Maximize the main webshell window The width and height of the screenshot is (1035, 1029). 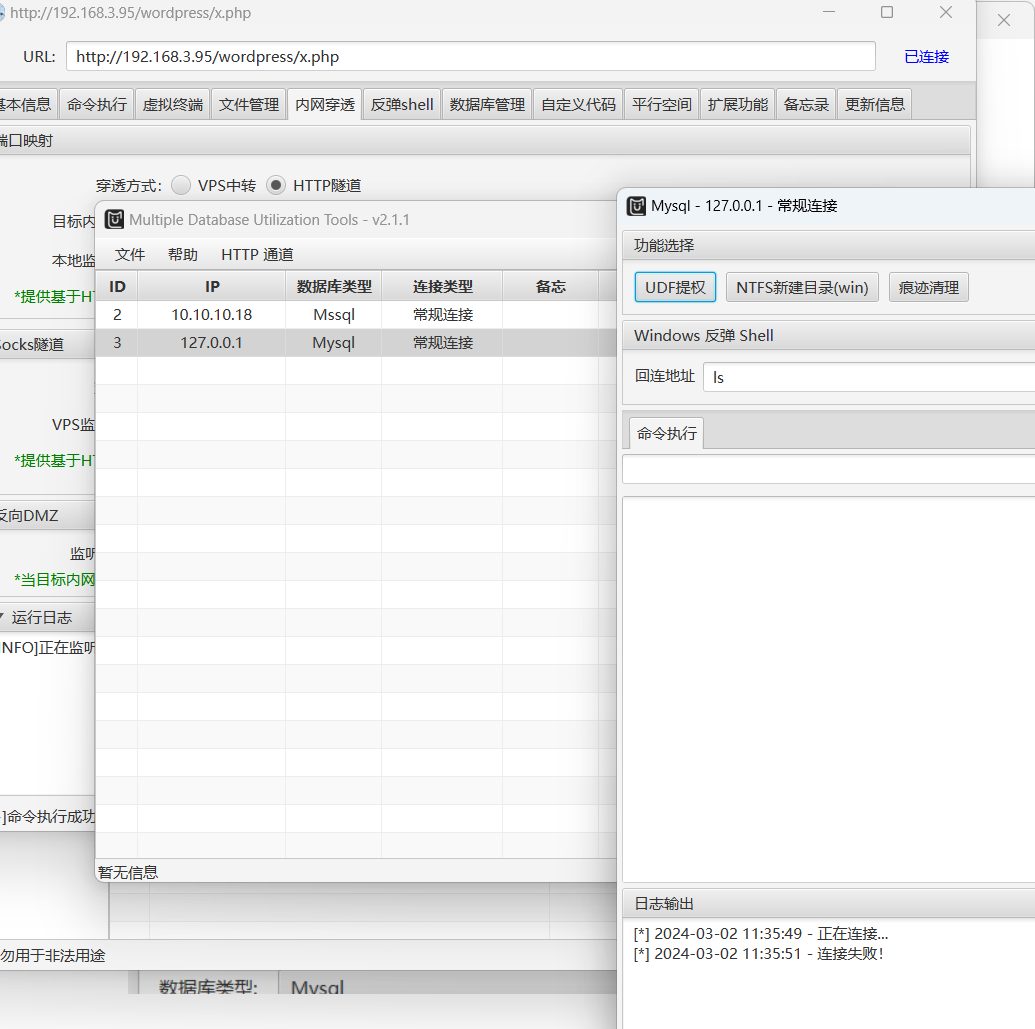point(887,13)
